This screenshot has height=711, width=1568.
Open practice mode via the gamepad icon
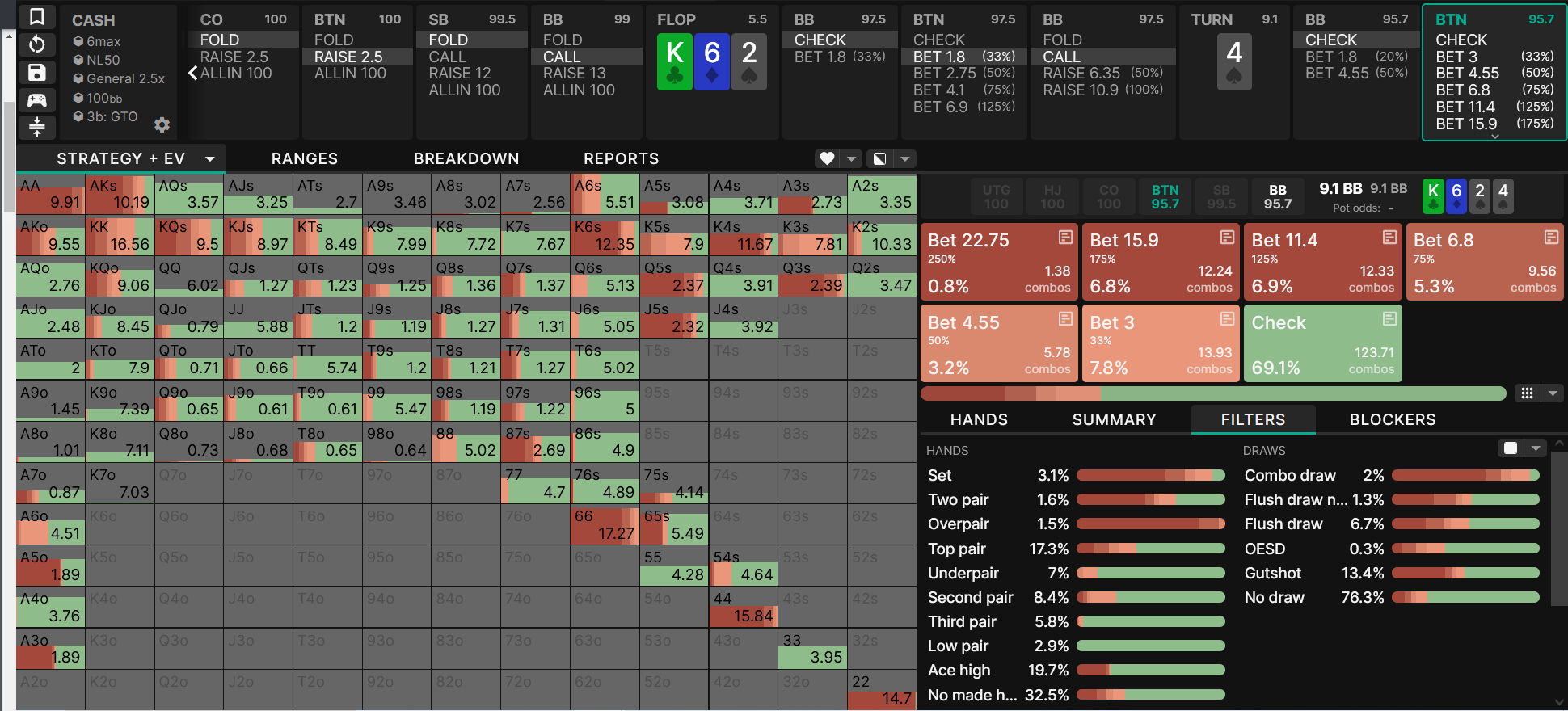(x=36, y=100)
